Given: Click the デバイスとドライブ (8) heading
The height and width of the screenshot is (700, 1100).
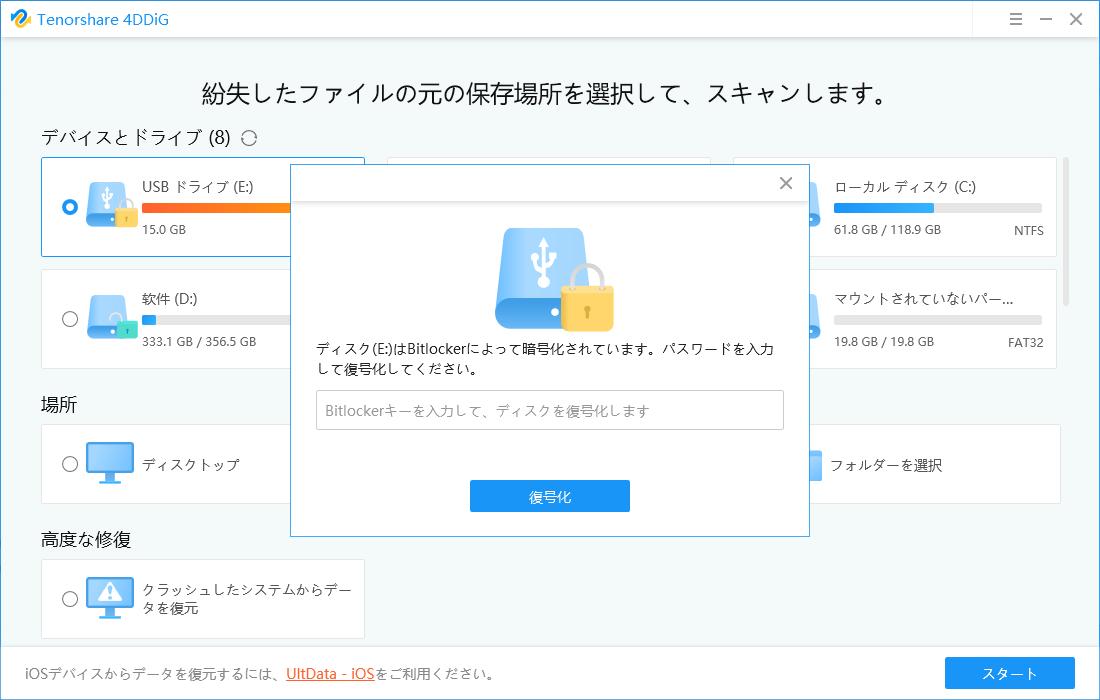Looking at the screenshot, I should pyautogui.click(x=135, y=137).
